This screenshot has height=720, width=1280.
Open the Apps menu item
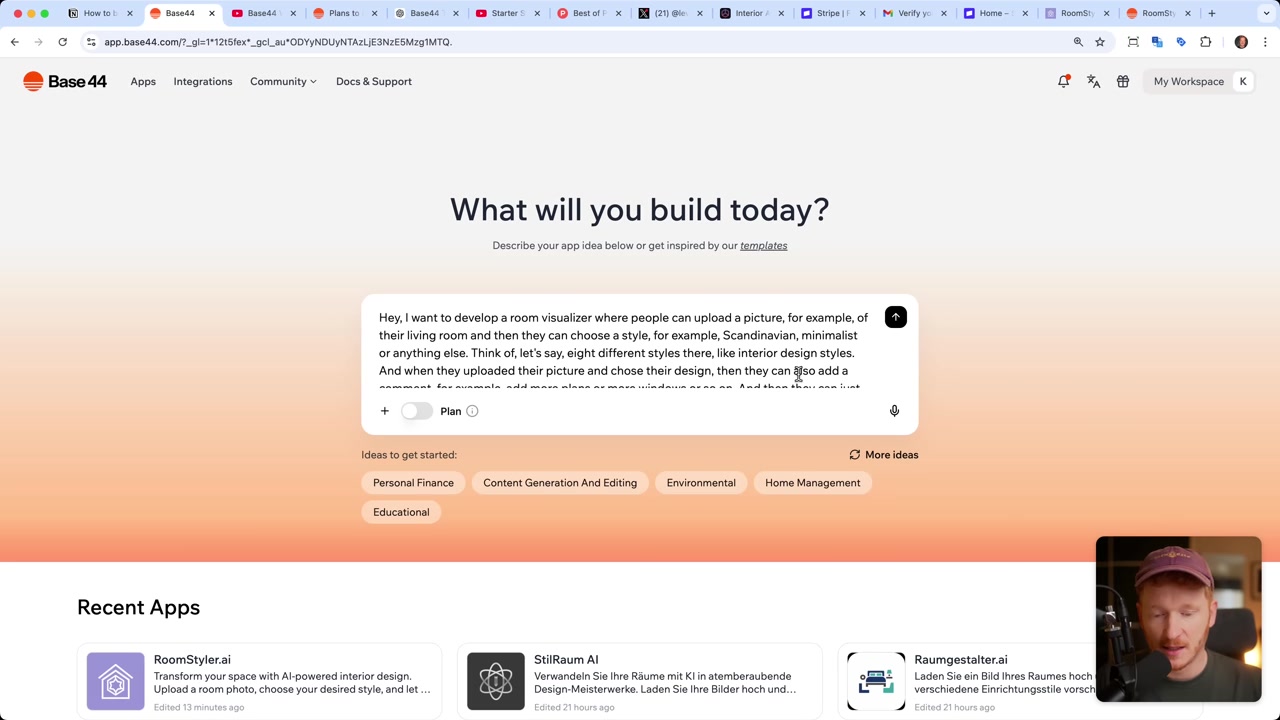[143, 81]
